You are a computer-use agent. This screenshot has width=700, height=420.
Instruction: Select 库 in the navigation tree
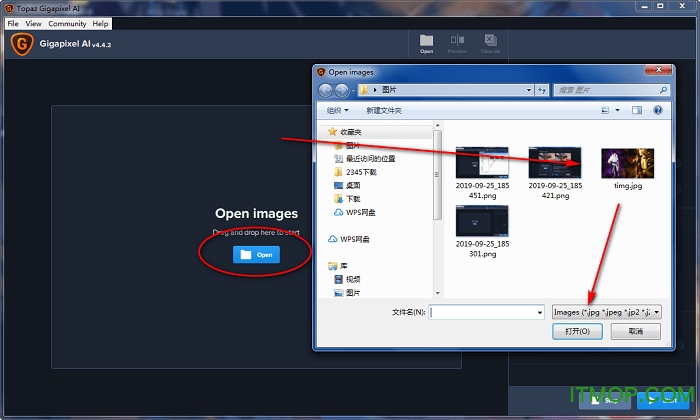(344, 266)
